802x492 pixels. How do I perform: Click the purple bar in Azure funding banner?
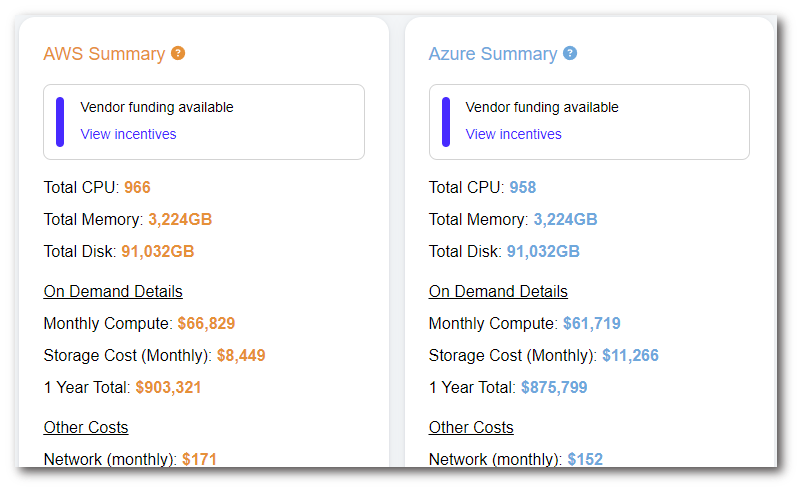(446, 121)
